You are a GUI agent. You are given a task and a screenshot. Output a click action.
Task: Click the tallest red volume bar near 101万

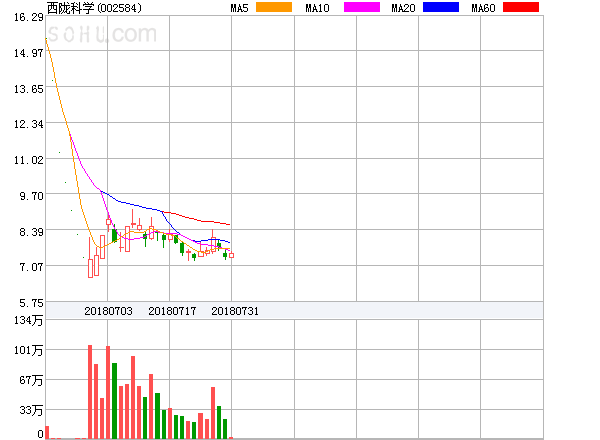(x=90, y=392)
